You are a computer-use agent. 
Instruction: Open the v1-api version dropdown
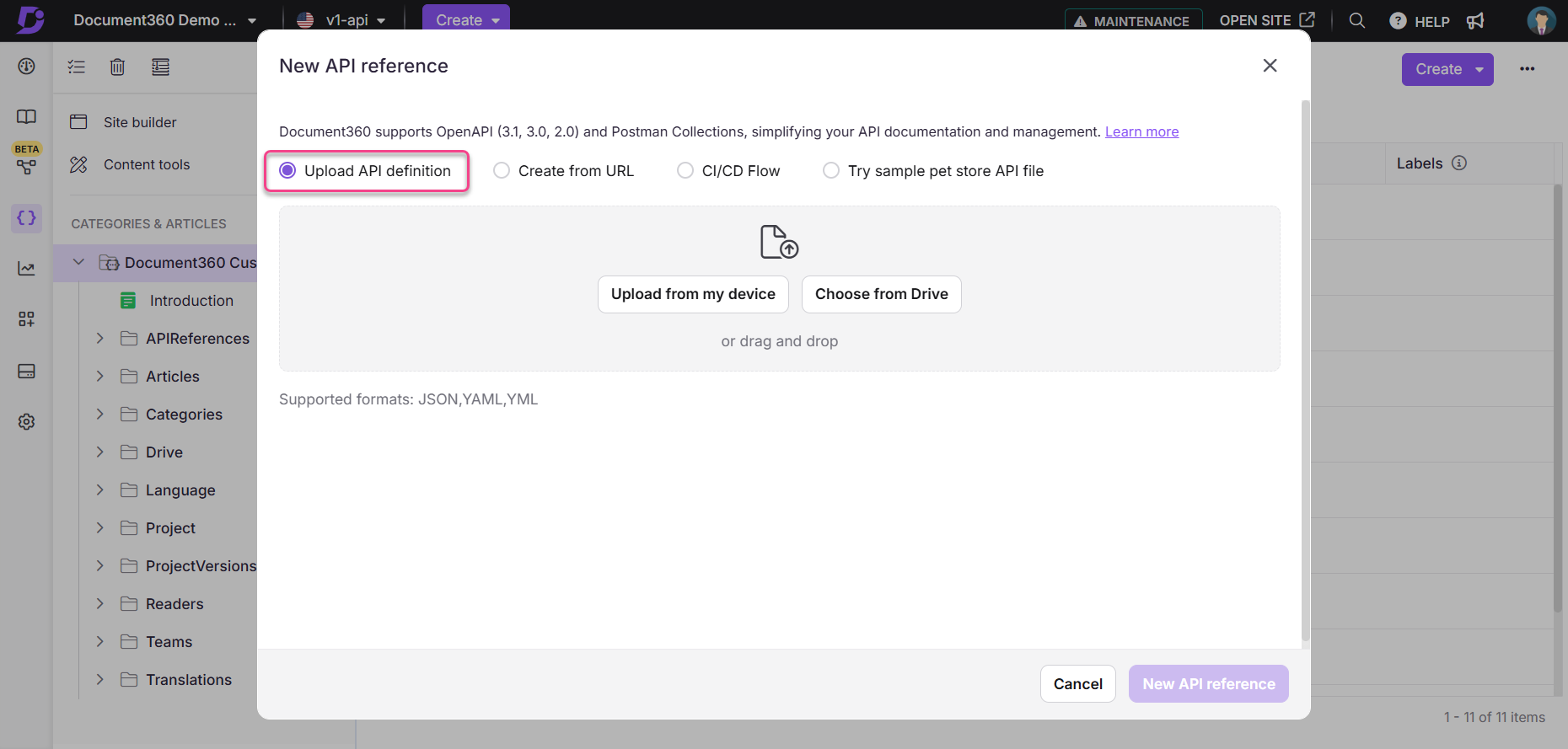coord(341,20)
